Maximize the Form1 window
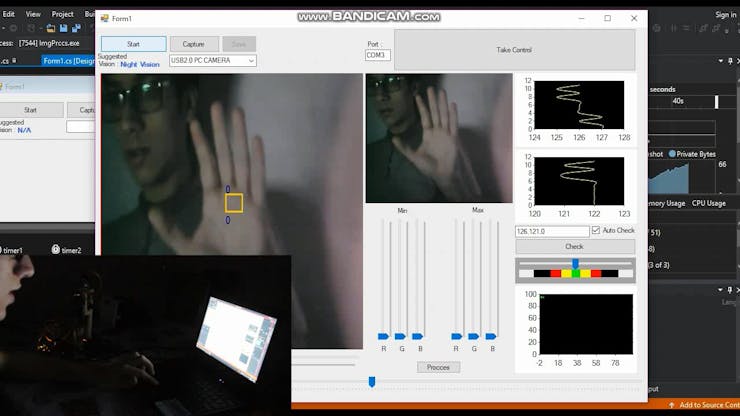This screenshot has width=740, height=416. tap(608, 18)
